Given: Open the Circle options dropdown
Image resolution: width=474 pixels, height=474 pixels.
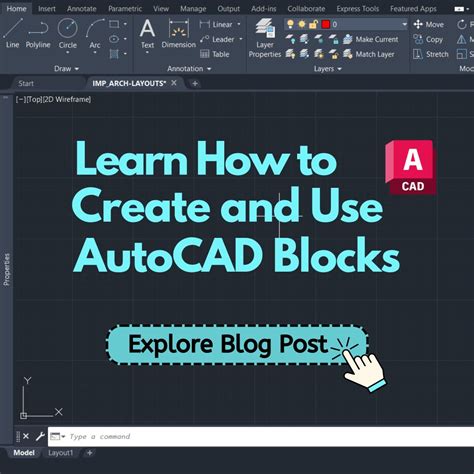Looking at the screenshot, I should tap(68, 53).
